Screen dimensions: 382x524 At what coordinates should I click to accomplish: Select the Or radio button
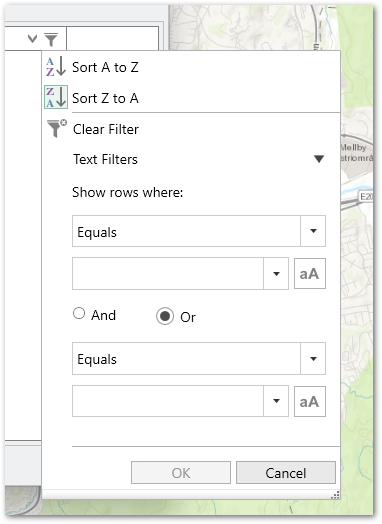(x=165, y=316)
